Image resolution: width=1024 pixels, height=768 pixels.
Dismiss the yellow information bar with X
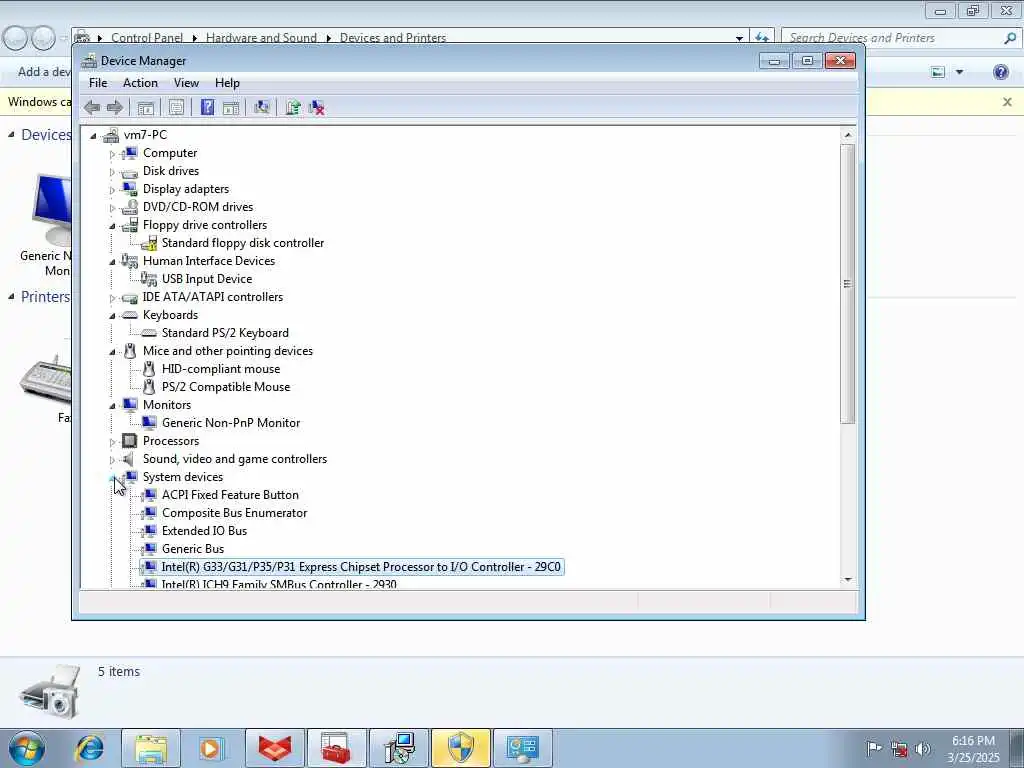point(1007,102)
